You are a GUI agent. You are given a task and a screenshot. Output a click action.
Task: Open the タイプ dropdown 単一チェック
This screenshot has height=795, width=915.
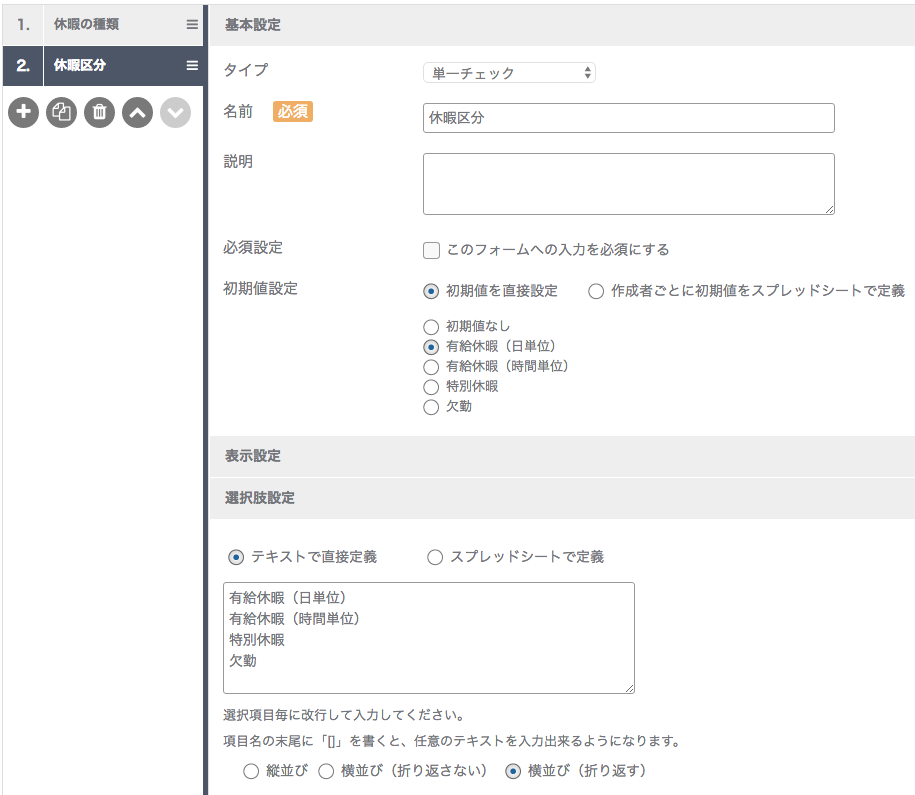tap(509, 73)
